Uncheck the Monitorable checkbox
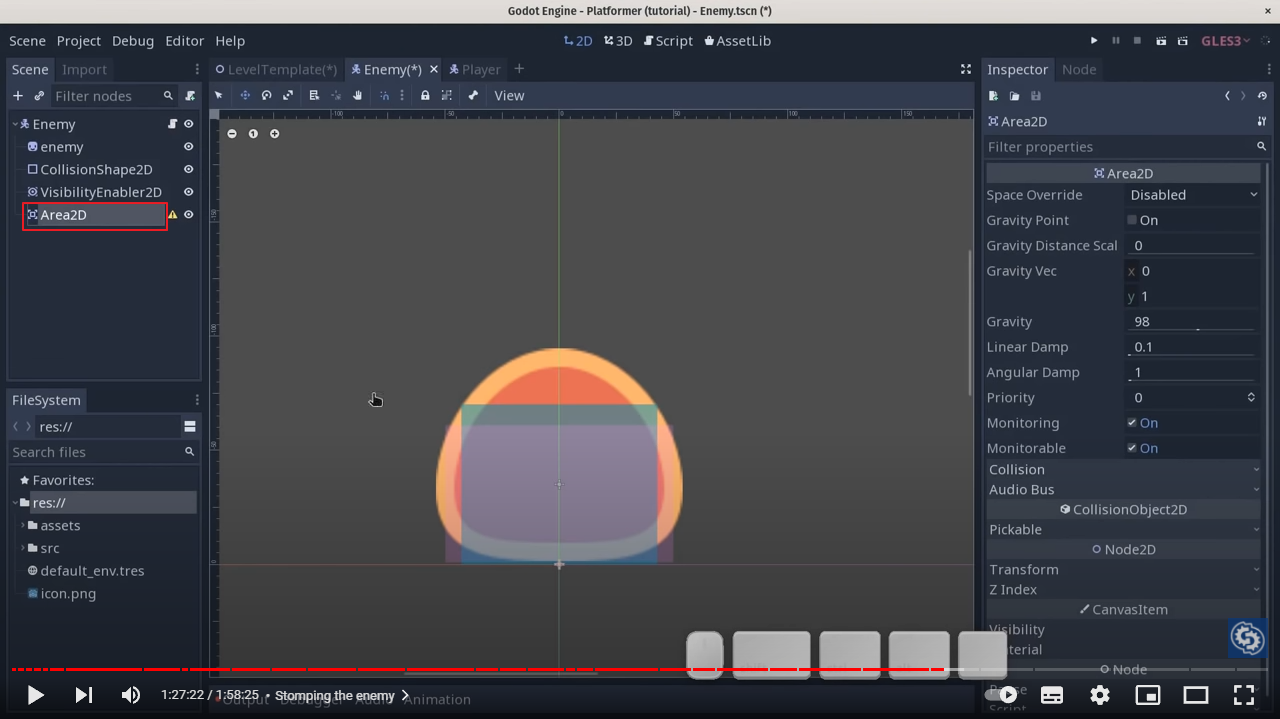This screenshot has width=1280, height=719. pos(1132,448)
